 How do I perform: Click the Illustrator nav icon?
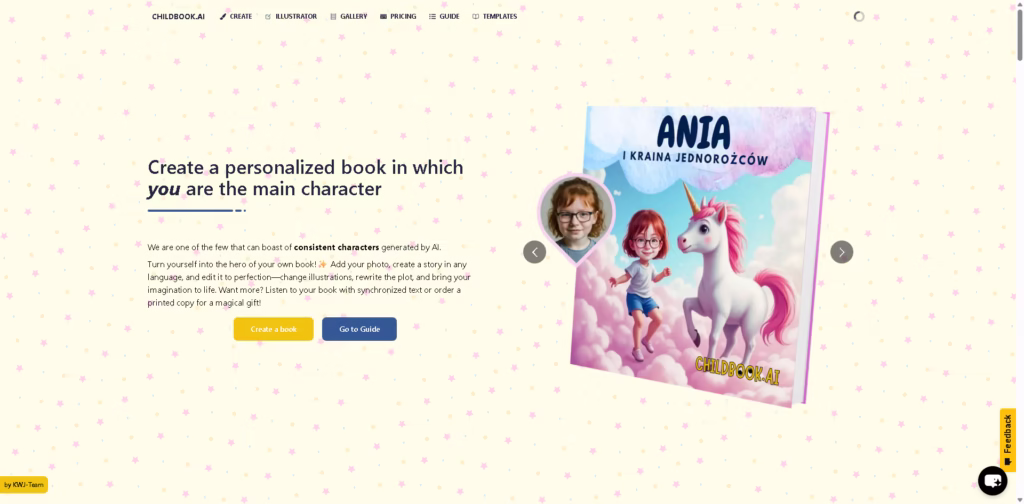pos(268,17)
